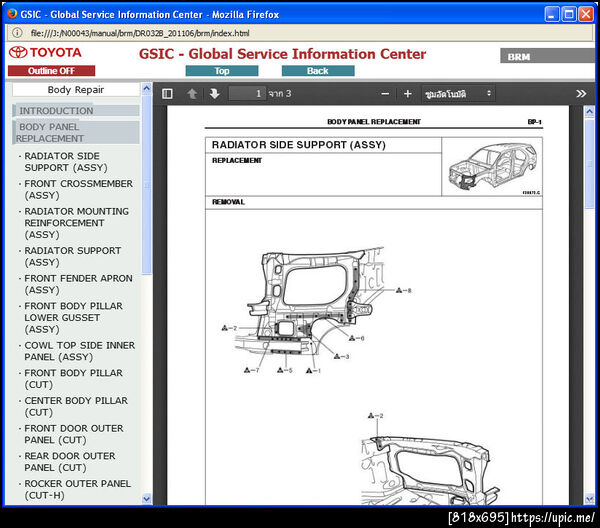Click the RADIATOR SIDE SUPPORT (ASSY) title
The image size is (600, 528).
[298, 145]
